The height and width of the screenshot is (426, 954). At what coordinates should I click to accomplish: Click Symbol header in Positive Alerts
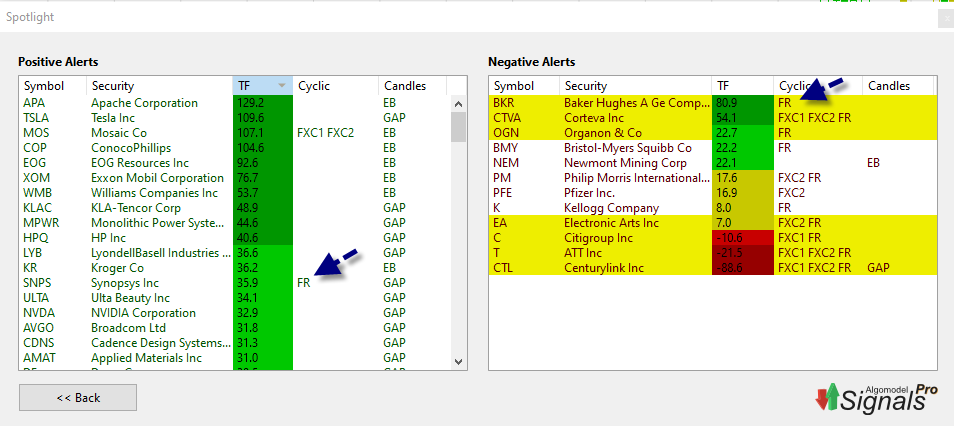click(x=53, y=86)
